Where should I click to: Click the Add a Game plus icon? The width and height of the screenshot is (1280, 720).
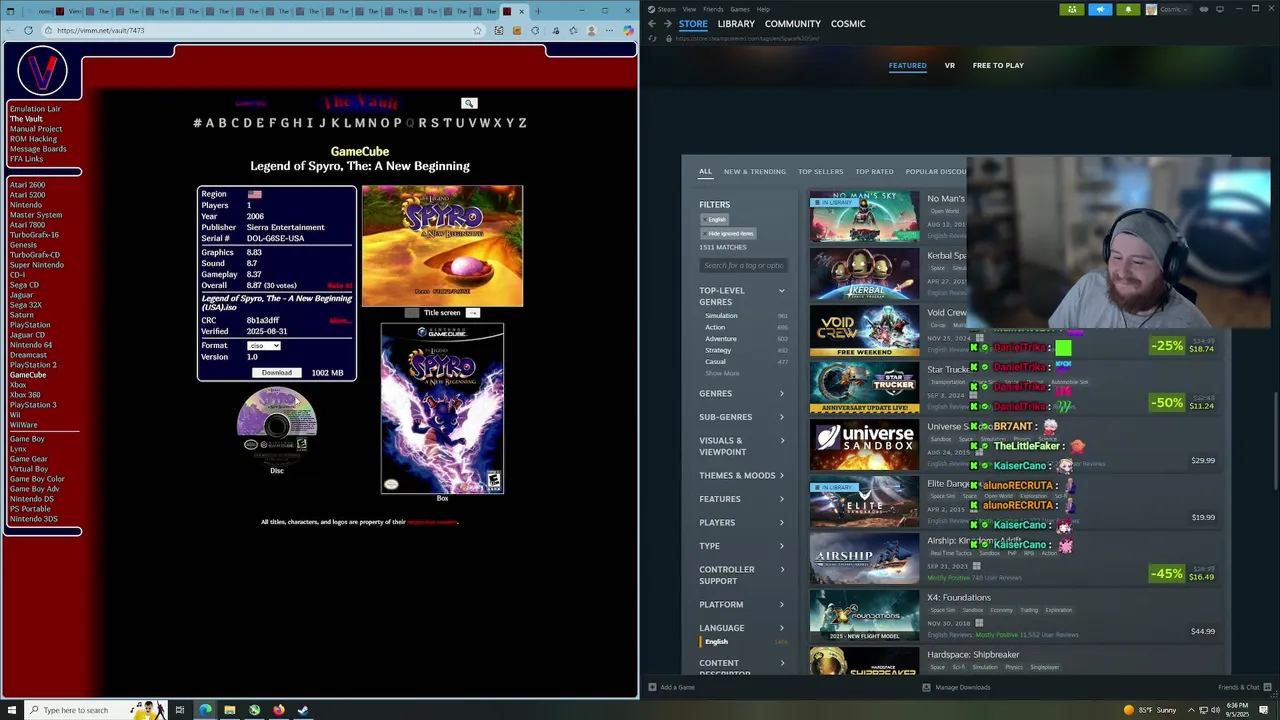(652, 687)
